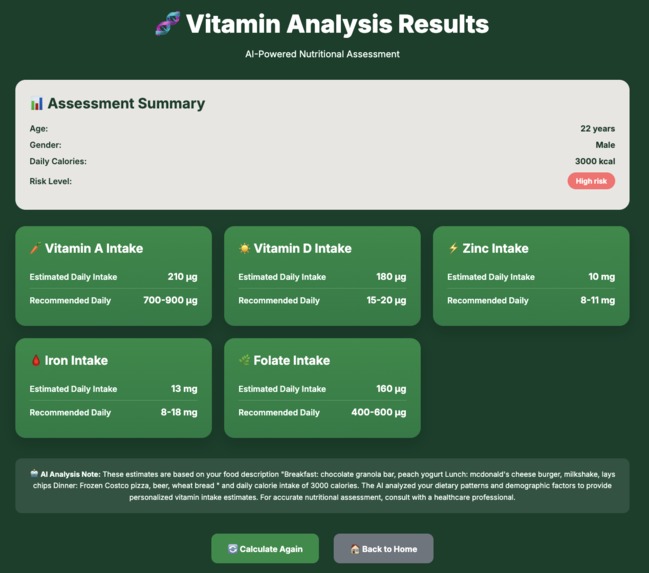
Task: Click the Calculate Again button
Action: click(x=265, y=549)
